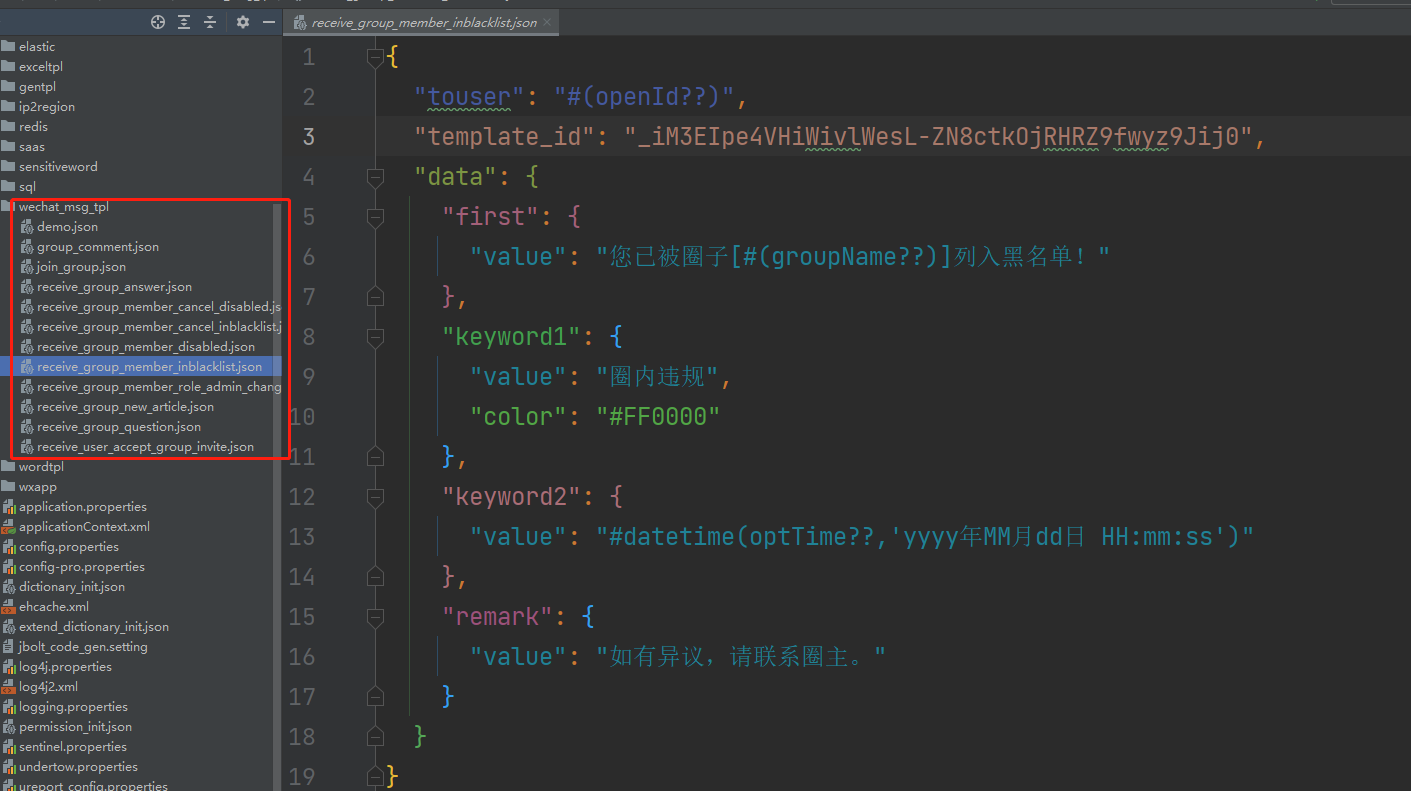Viewport: 1411px width, 791px height.
Task: Click the XML icon of ehcache.xml
Action: pyautogui.click(x=9, y=607)
